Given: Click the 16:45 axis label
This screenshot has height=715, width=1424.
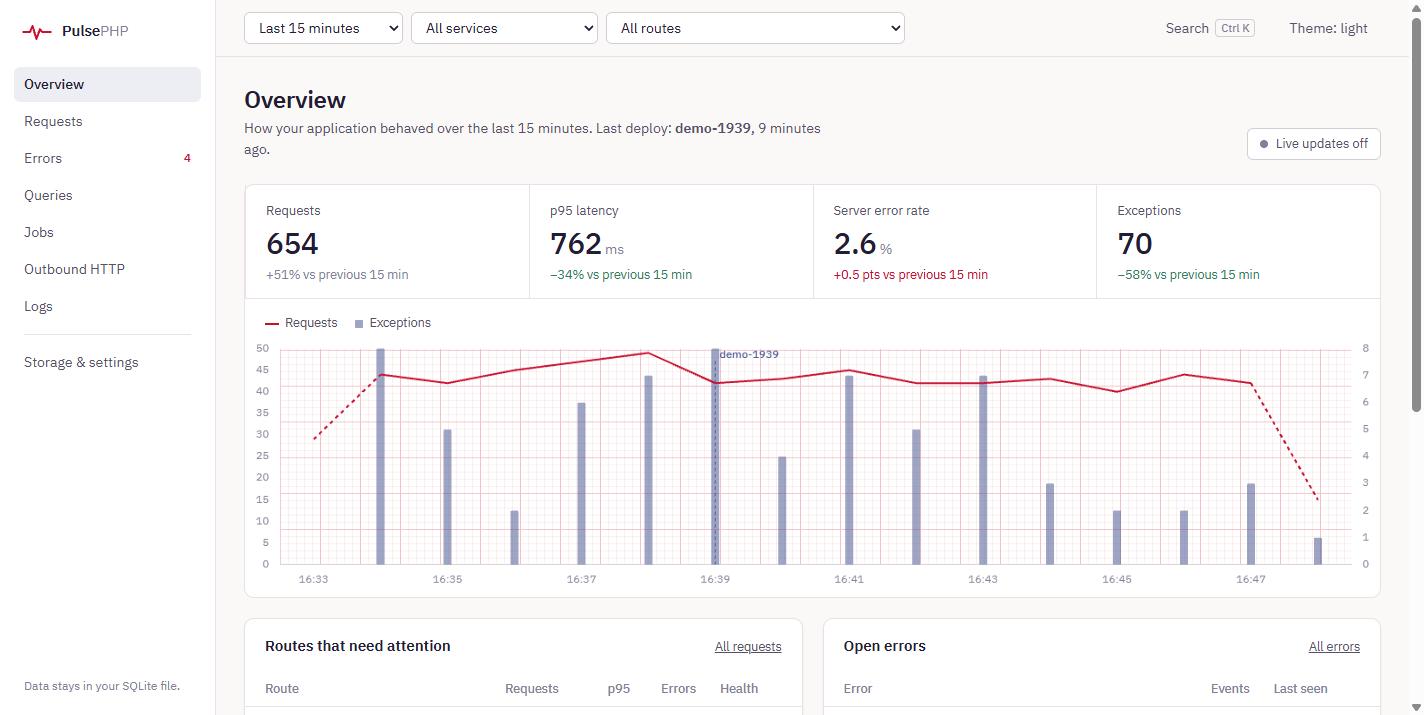Looking at the screenshot, I should point(1117,579).
